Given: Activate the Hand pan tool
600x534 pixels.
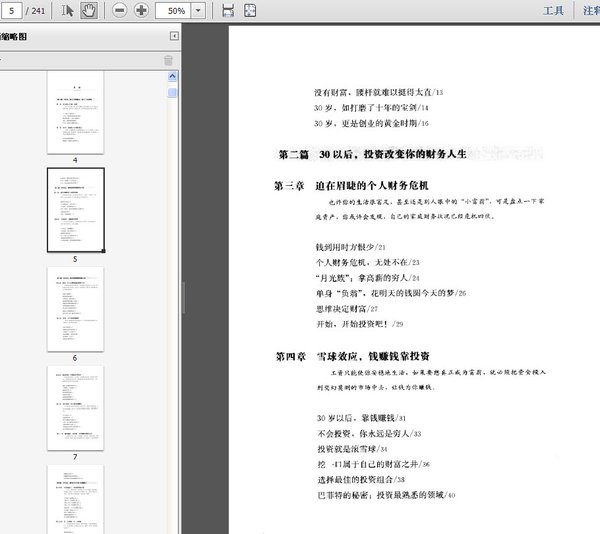Looking at the screenshot, I should pyautogui.click(x=89, y=10).
